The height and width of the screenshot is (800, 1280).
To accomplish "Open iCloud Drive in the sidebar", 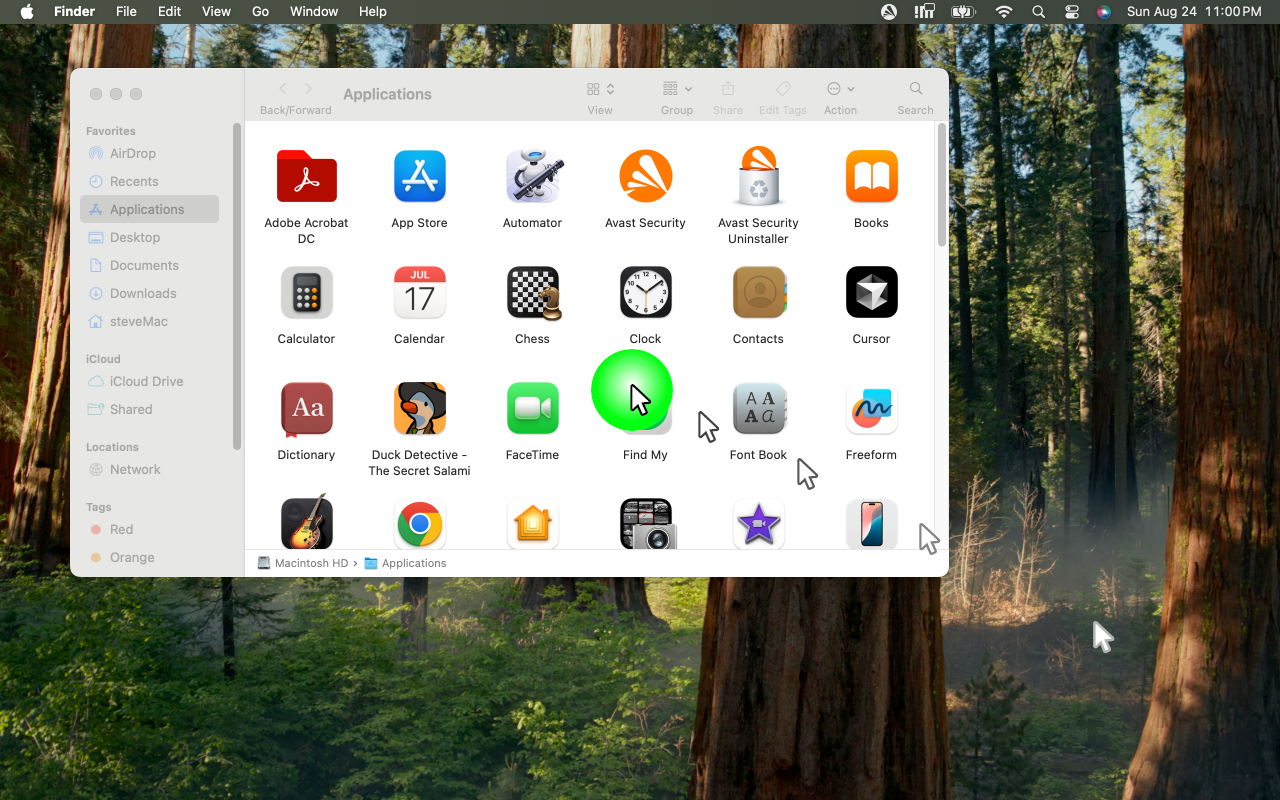I will pos(149,381).
